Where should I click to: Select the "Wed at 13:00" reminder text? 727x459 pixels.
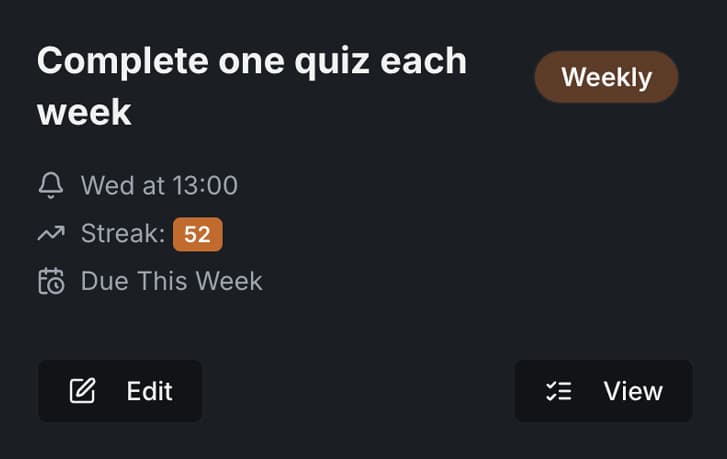[x=159, y=185]
